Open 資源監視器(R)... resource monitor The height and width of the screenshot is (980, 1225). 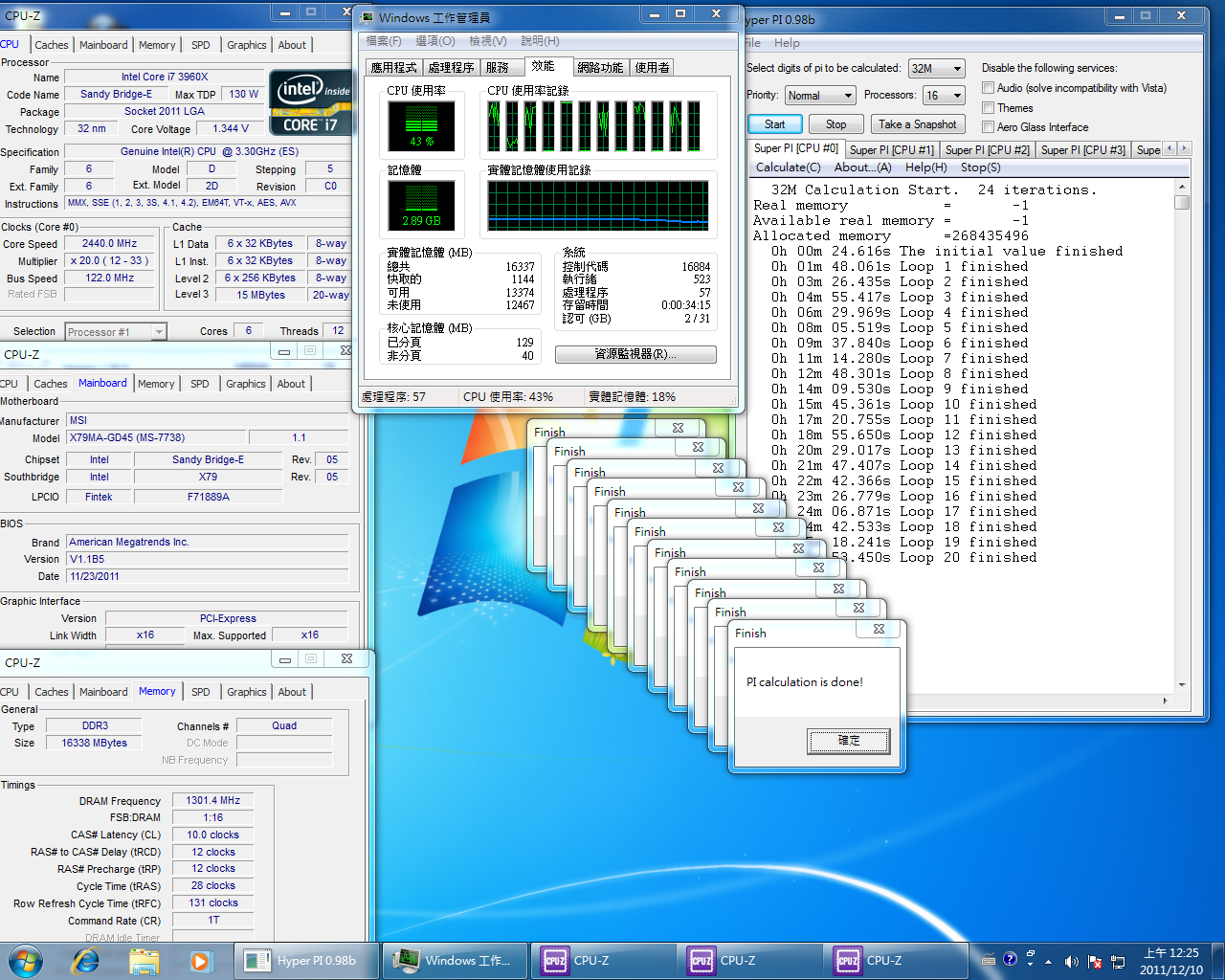(x=635, y=354)
